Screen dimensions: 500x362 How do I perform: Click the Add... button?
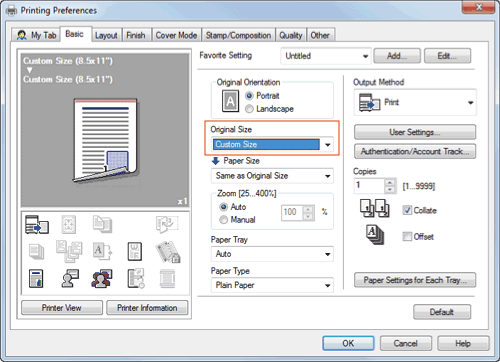tap(397, 56)
